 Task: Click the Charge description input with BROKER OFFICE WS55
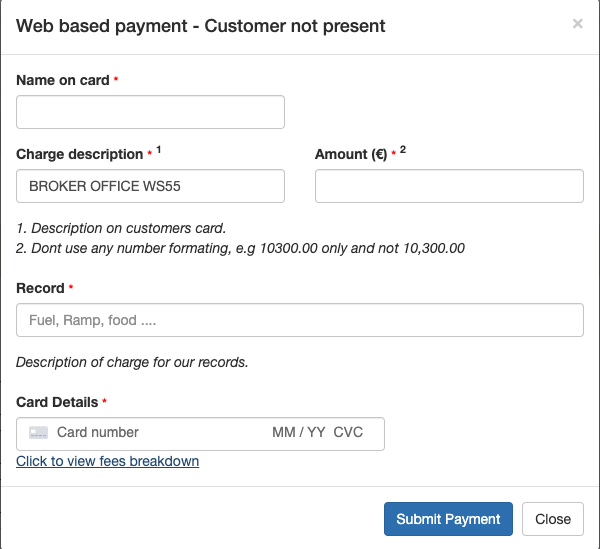click(x=150, y=186)
